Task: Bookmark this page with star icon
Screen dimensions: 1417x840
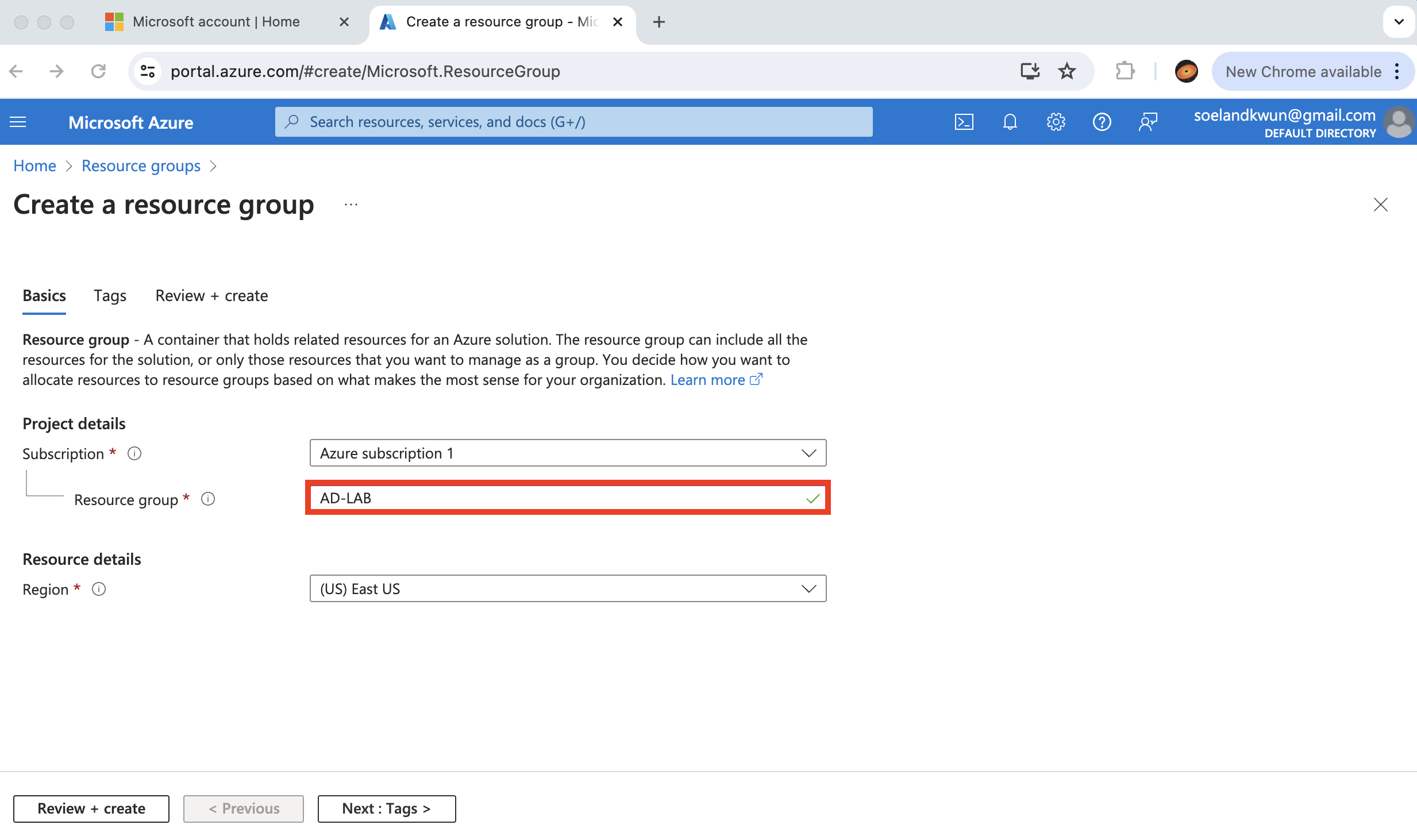Action: [1066, 71]
